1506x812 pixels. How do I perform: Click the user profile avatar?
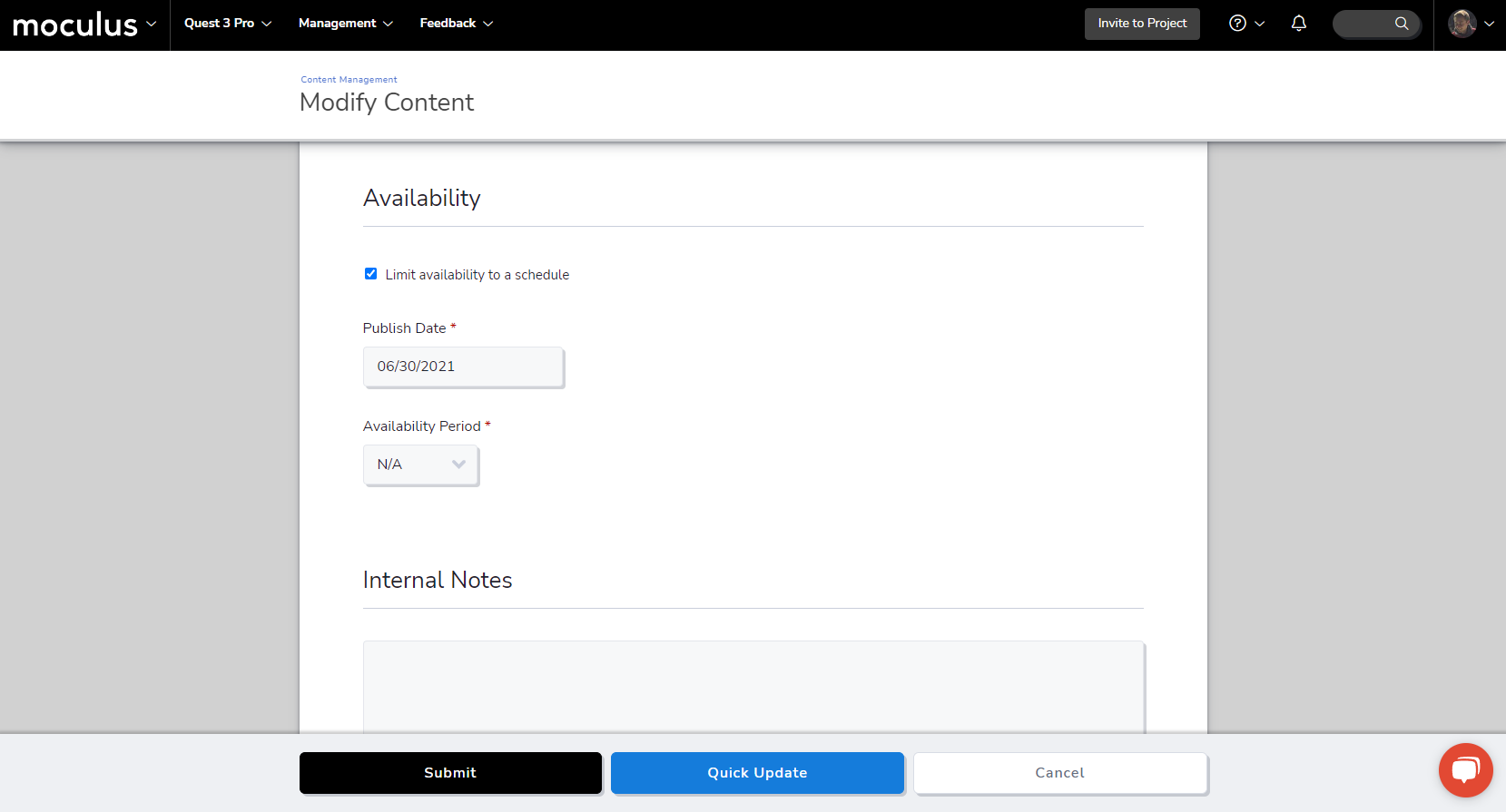1462,24
